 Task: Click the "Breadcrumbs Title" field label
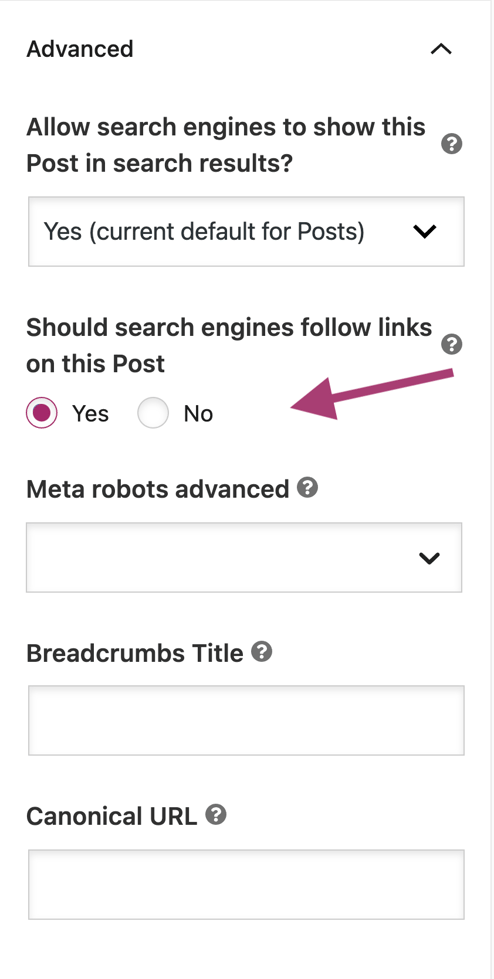click(135, 653)
